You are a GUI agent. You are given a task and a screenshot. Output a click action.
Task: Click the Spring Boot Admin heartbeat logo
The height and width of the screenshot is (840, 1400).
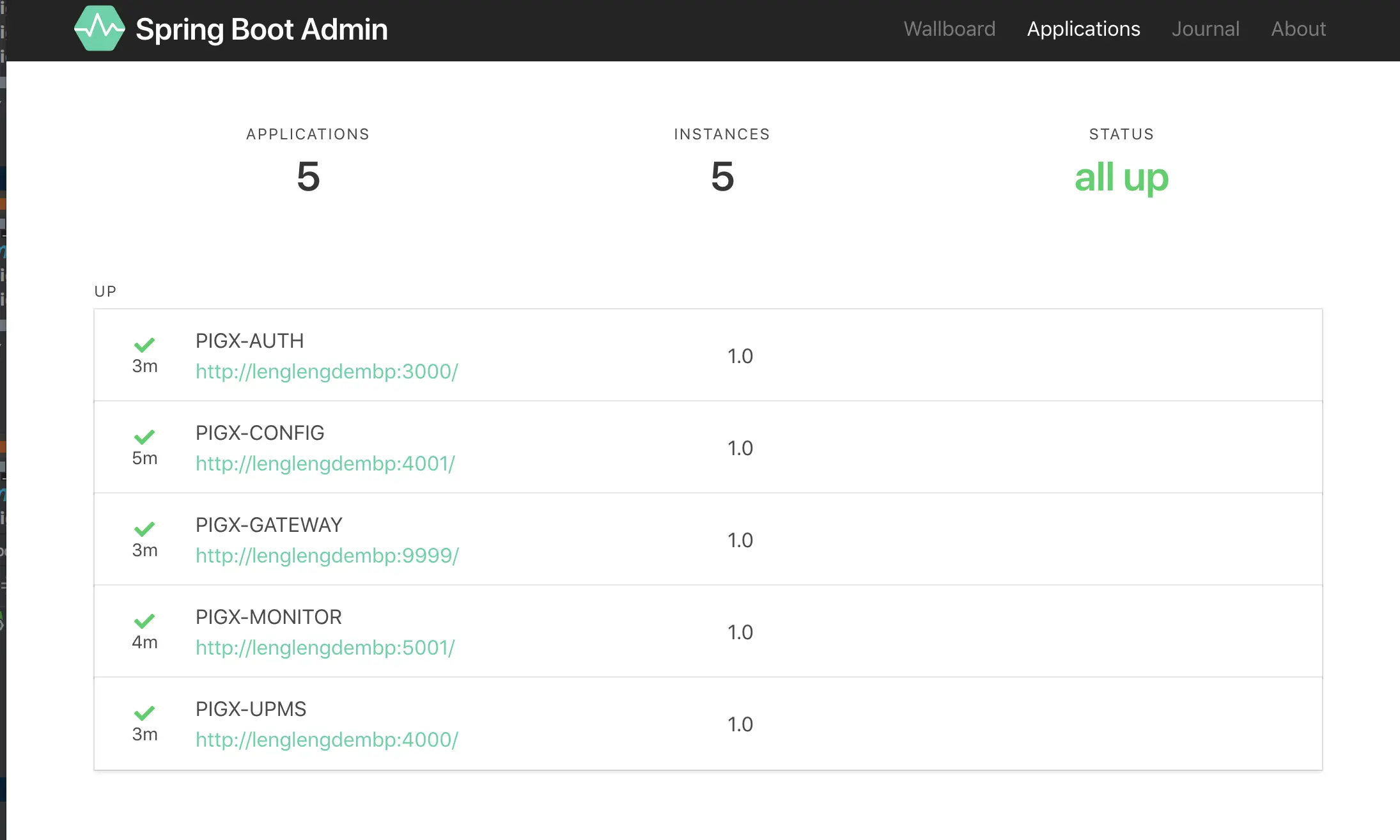[x=99, y=29]
